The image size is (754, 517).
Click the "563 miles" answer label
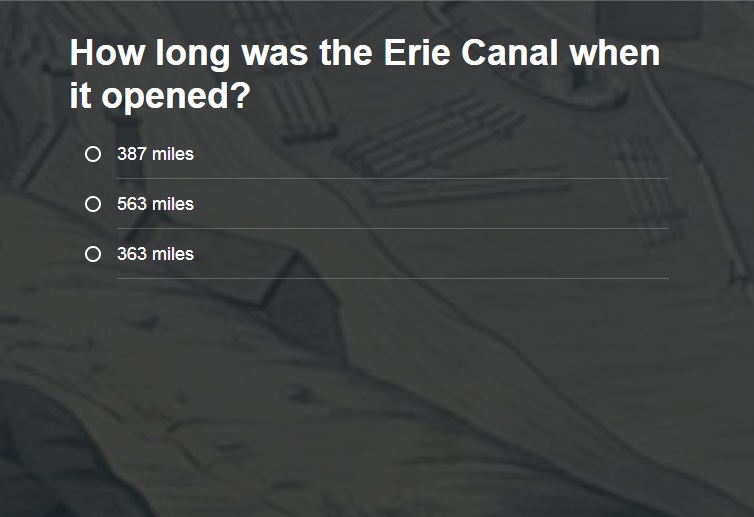coord(155,204)
